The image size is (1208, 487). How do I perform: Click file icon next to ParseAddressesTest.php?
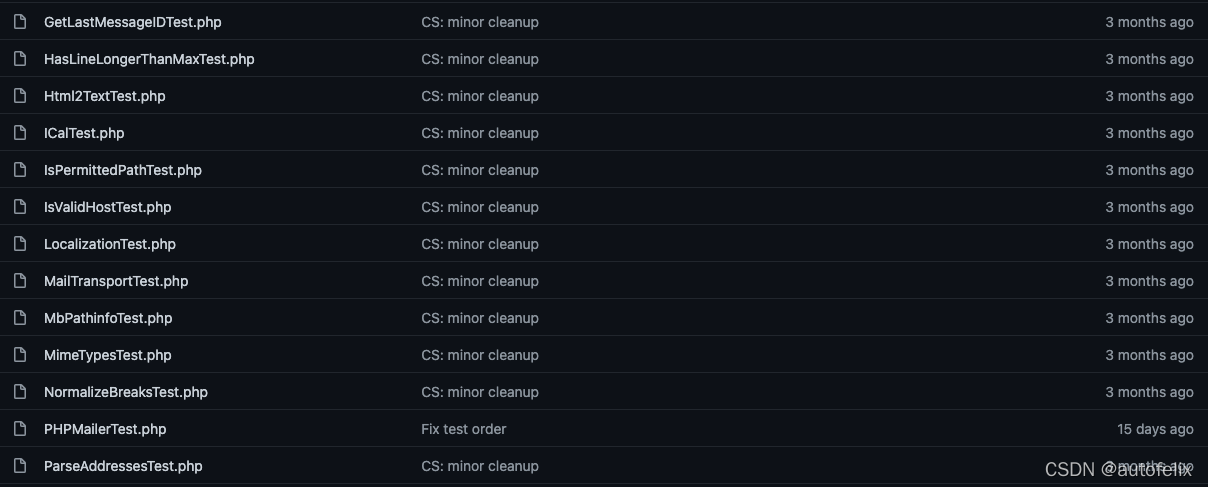coord(20,466)
